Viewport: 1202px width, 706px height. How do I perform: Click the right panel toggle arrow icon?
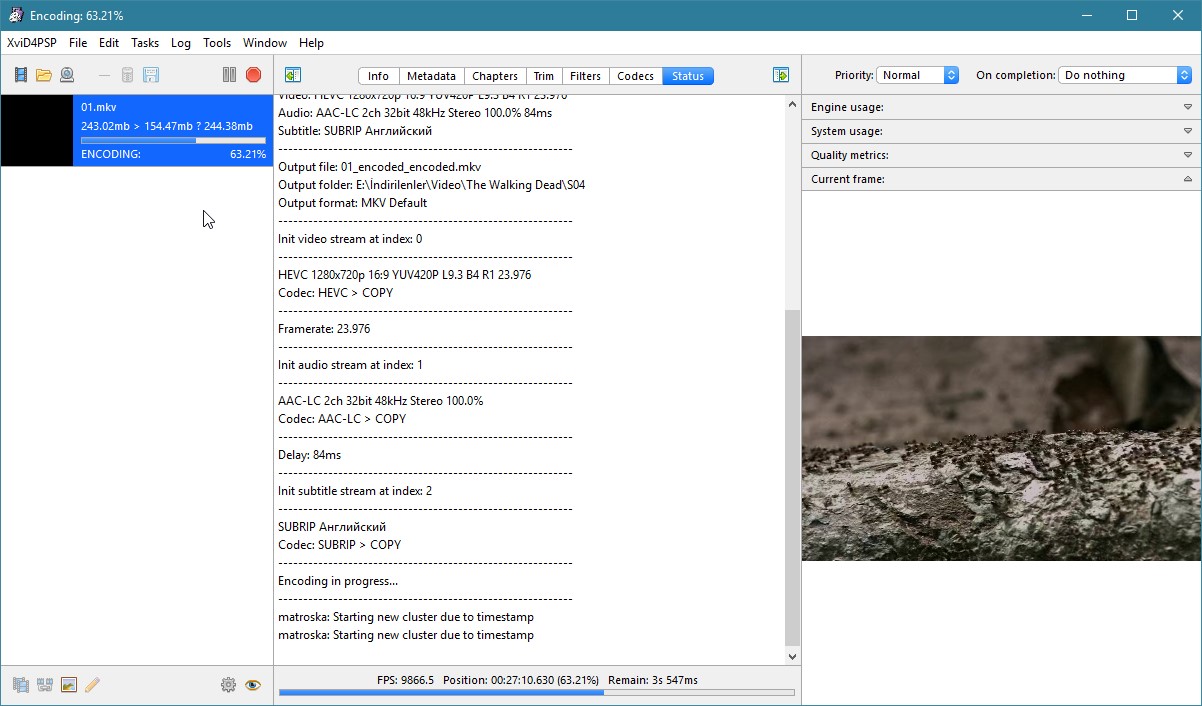pyautogui.click(x=781, y=75)
